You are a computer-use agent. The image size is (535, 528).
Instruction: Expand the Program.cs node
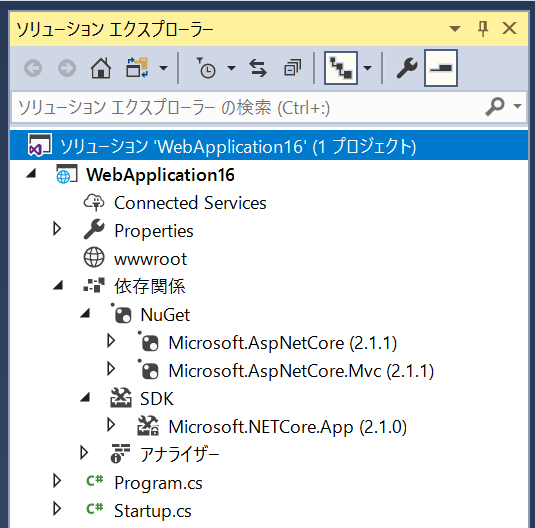point(57,481)
